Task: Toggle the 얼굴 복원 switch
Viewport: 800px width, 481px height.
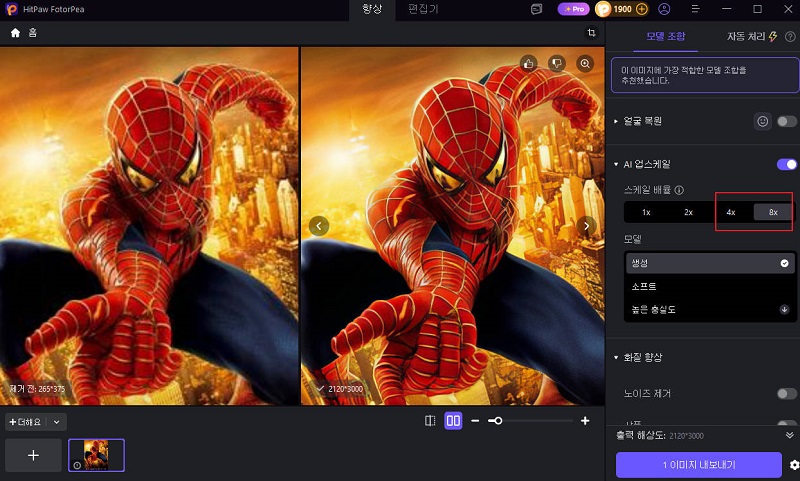Action: pyautogui.click(x=786, y=121)
